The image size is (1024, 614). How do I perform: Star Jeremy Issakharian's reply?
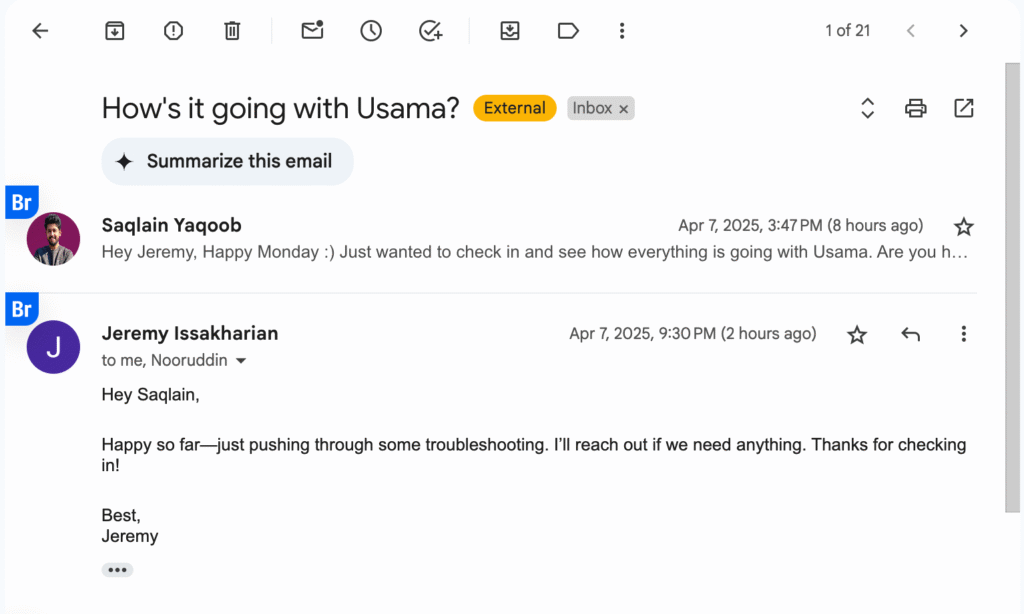(857, 334)
